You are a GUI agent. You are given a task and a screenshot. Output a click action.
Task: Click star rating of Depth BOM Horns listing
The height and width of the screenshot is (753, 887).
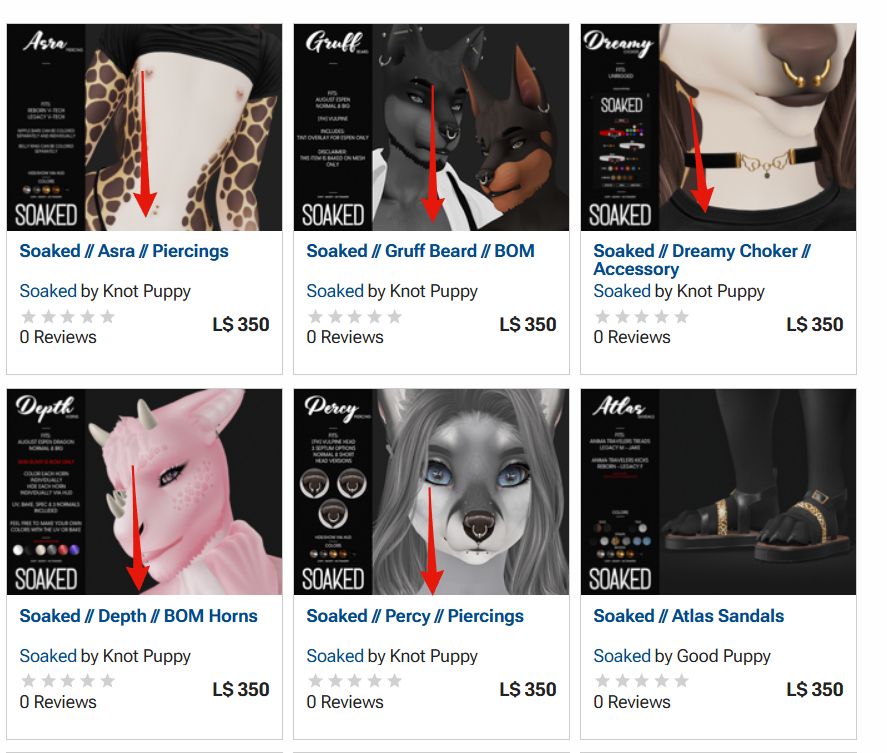pyautogui.click(x=68, y=681)
